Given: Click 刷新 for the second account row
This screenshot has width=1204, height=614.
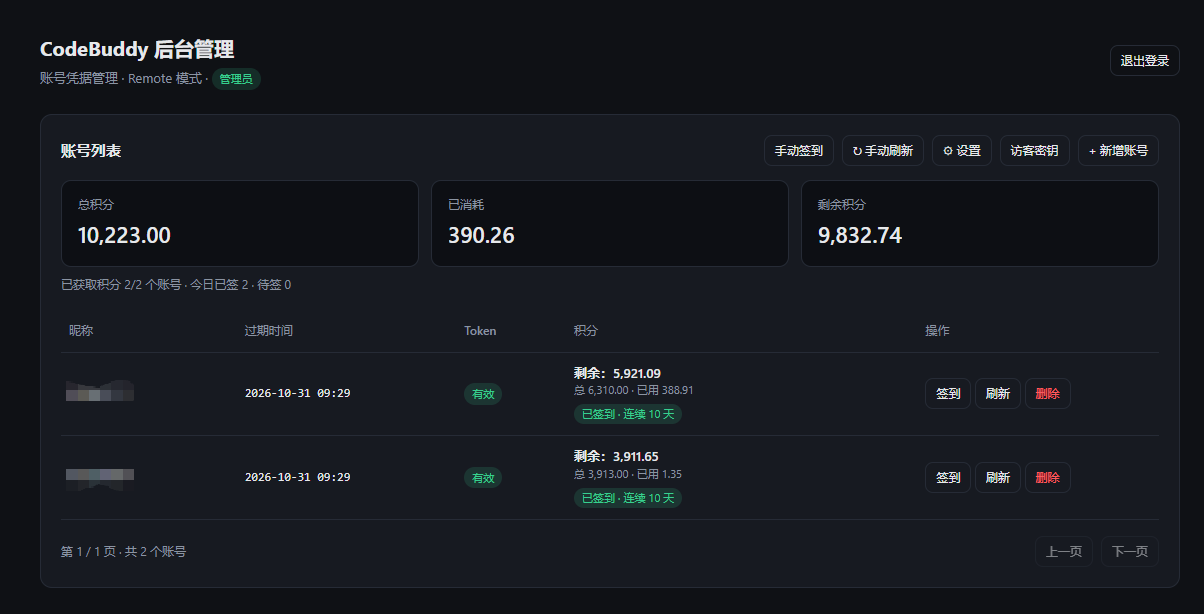Looking at the screenshot, I should [997, 478].
